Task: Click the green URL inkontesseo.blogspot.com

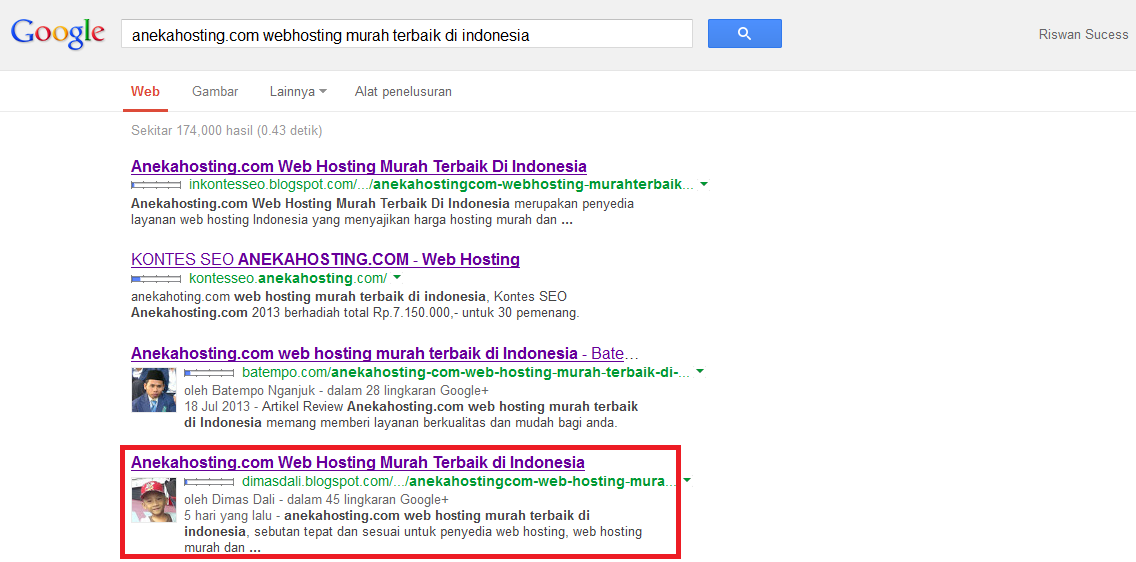Action: (440, 185)
